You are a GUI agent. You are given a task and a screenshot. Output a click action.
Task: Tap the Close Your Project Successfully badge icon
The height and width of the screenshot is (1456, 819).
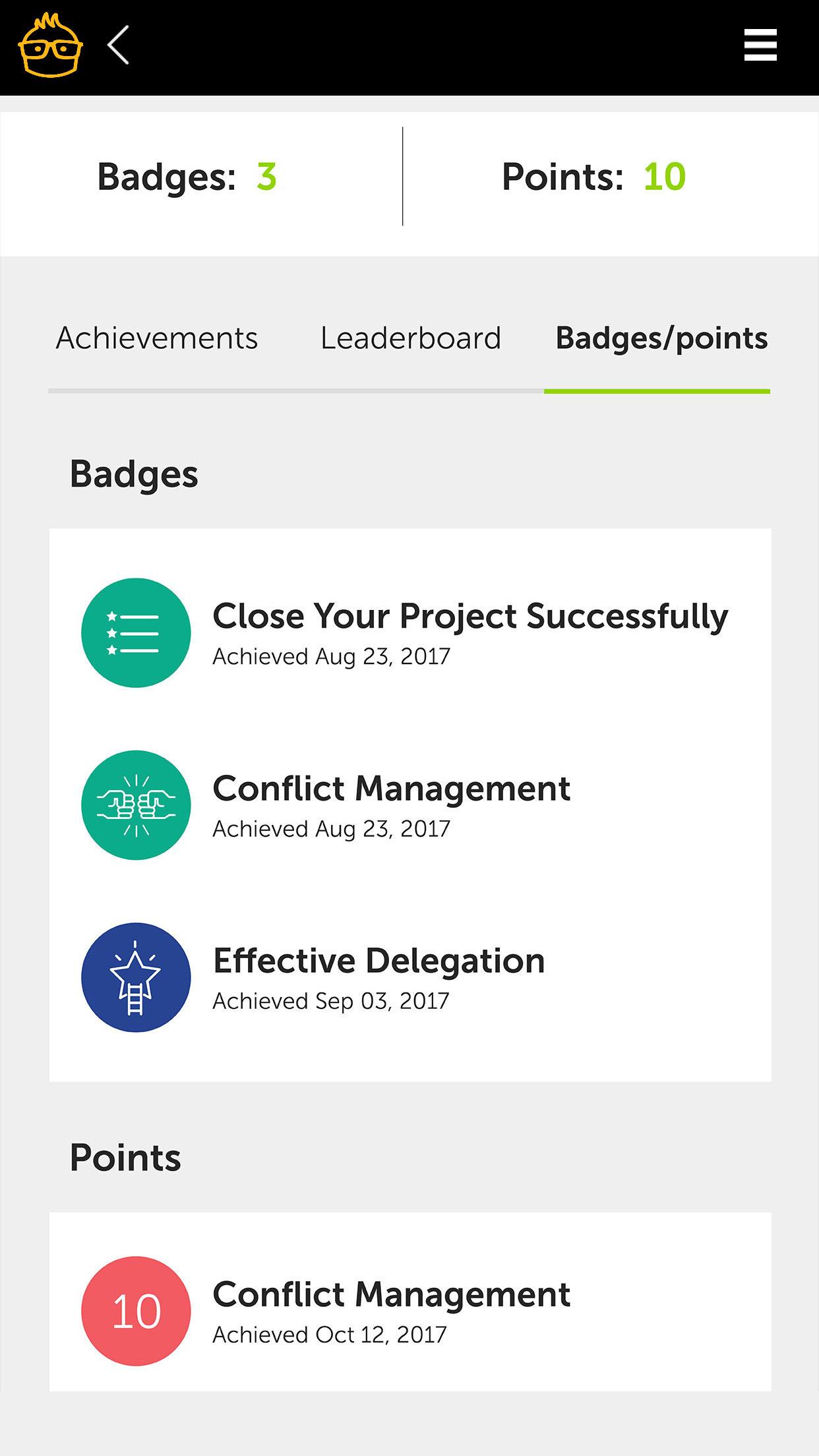coord(136,633)
